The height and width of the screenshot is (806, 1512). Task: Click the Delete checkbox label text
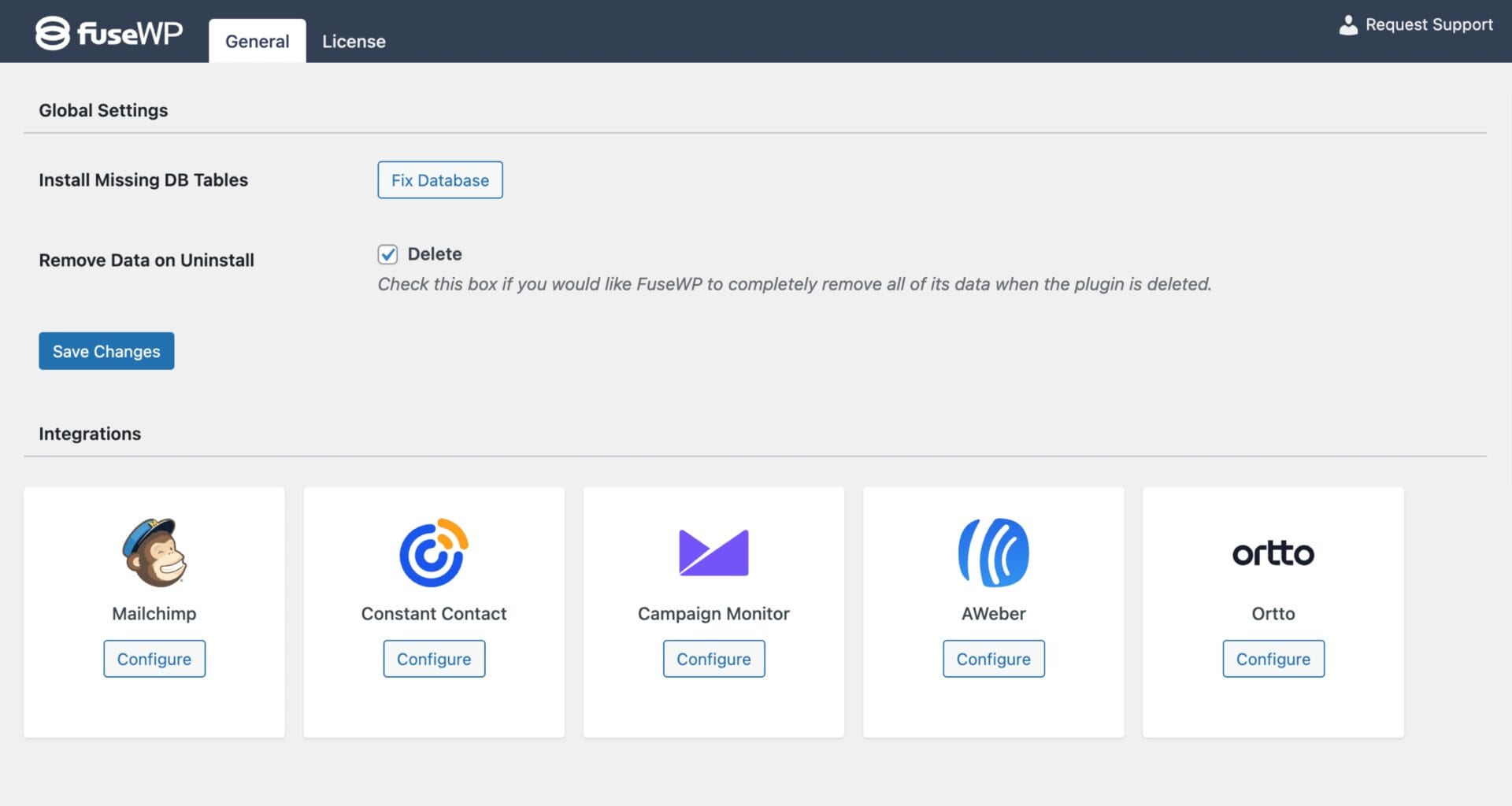coord(435,254)
